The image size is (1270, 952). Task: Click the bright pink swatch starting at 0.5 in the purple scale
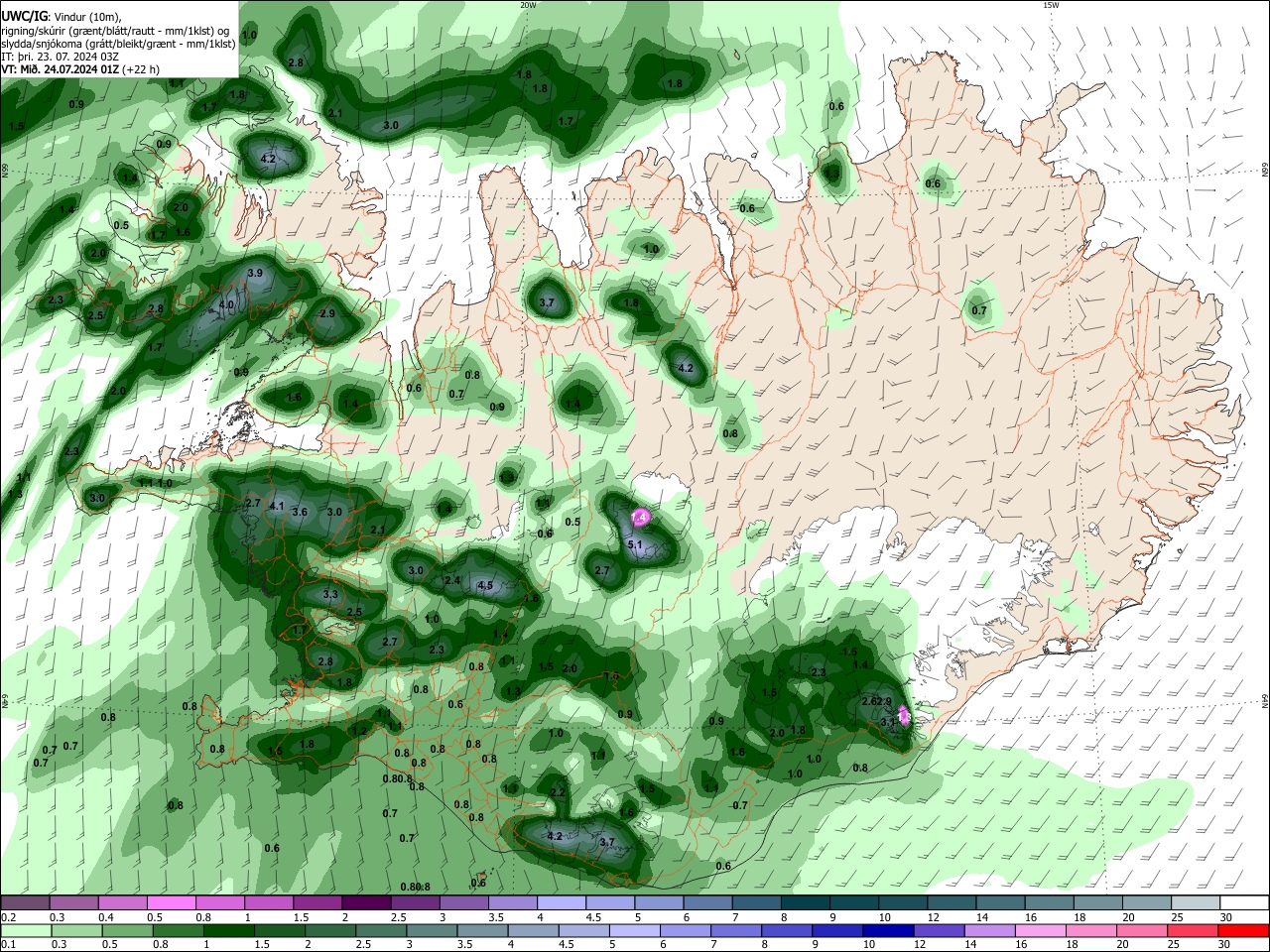171,902
